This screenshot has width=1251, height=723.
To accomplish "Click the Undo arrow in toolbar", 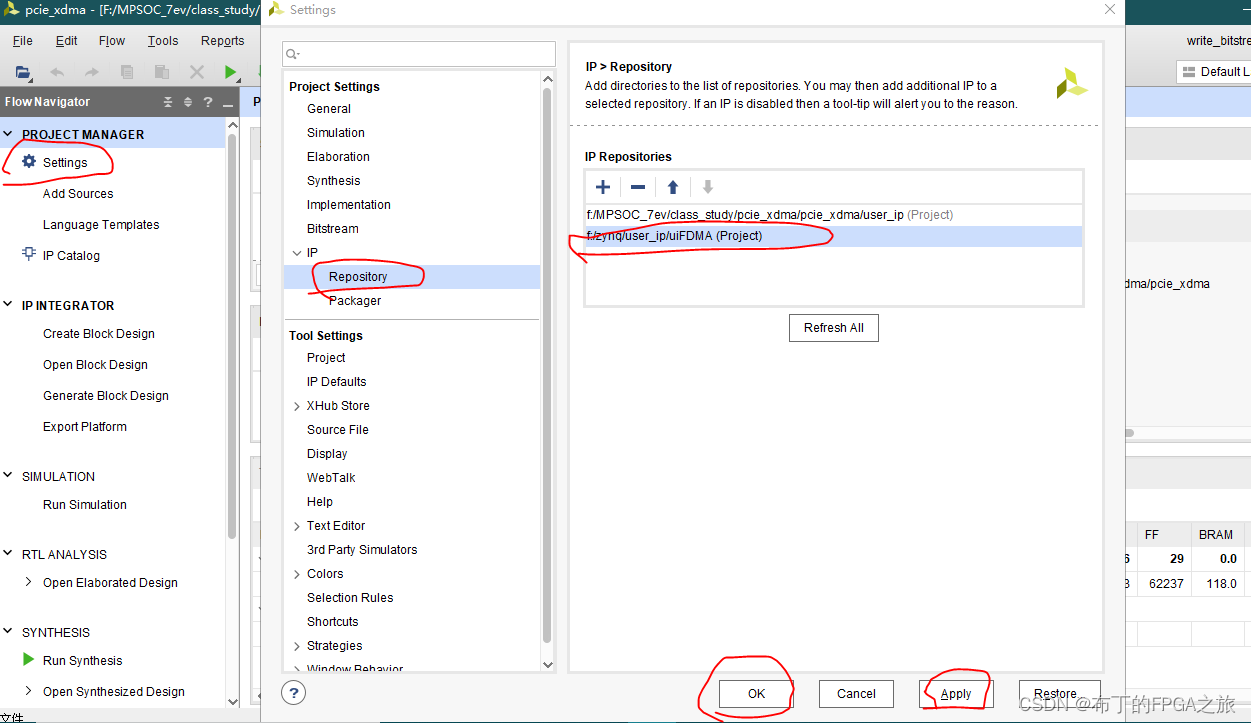I will 57,72.
